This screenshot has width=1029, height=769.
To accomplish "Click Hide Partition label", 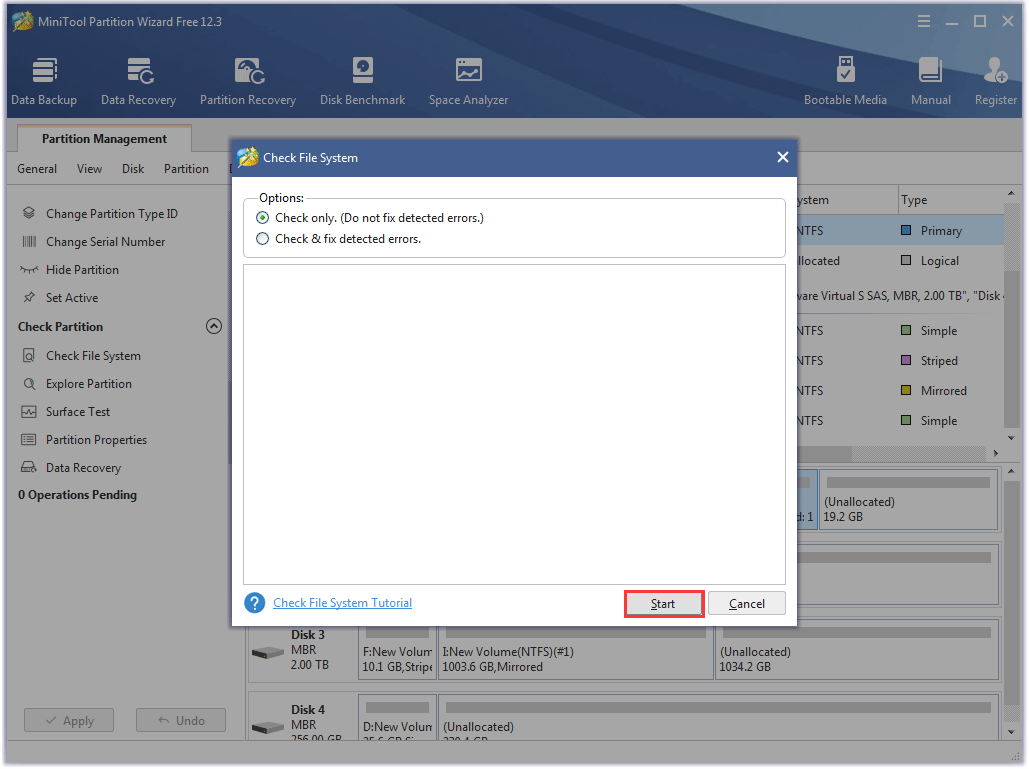I will [82, 270].
